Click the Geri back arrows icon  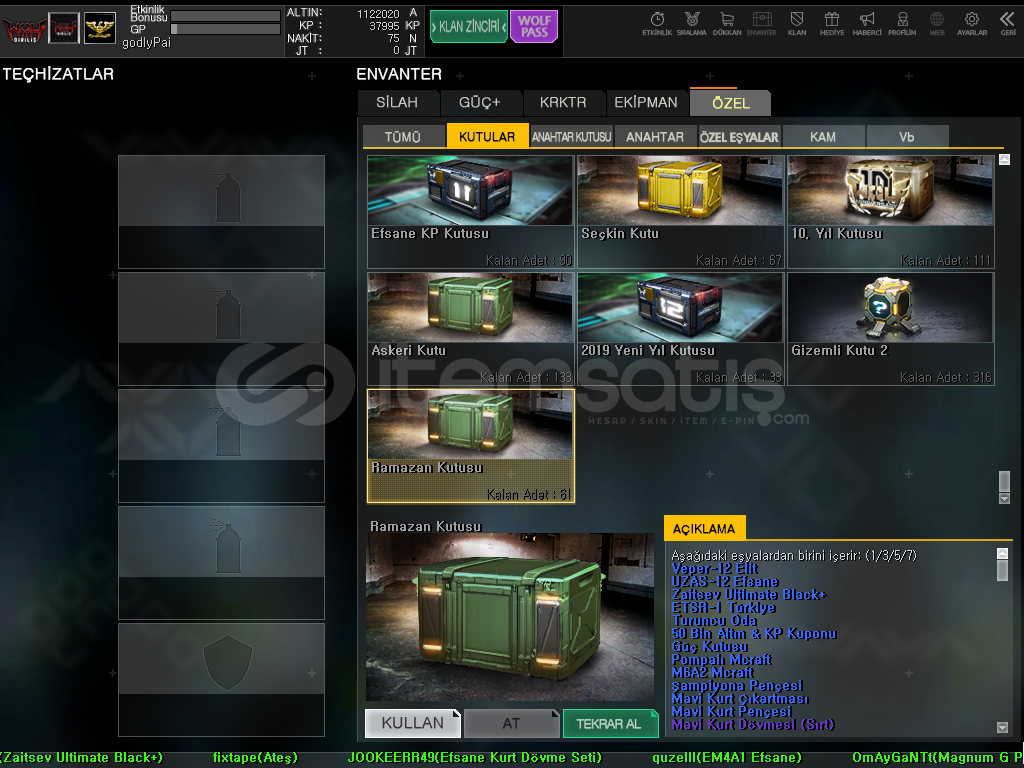pyautogui.click(x=1008, y=24)
